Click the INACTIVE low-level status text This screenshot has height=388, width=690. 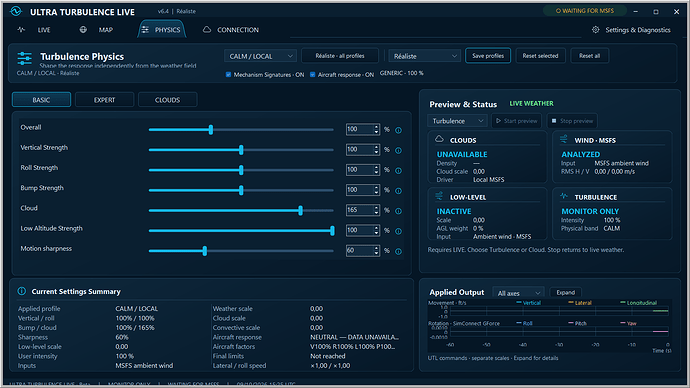tap(454, 211)
